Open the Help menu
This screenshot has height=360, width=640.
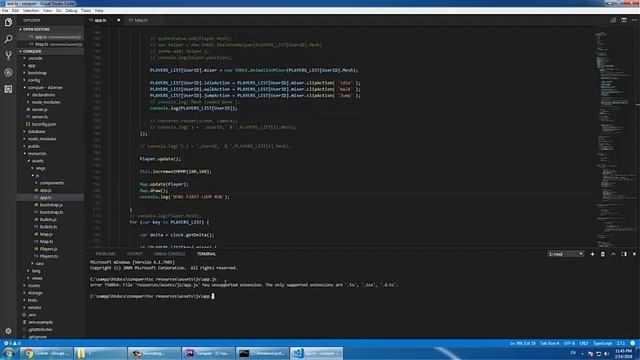pyautogui.click(x=99, y=11)
